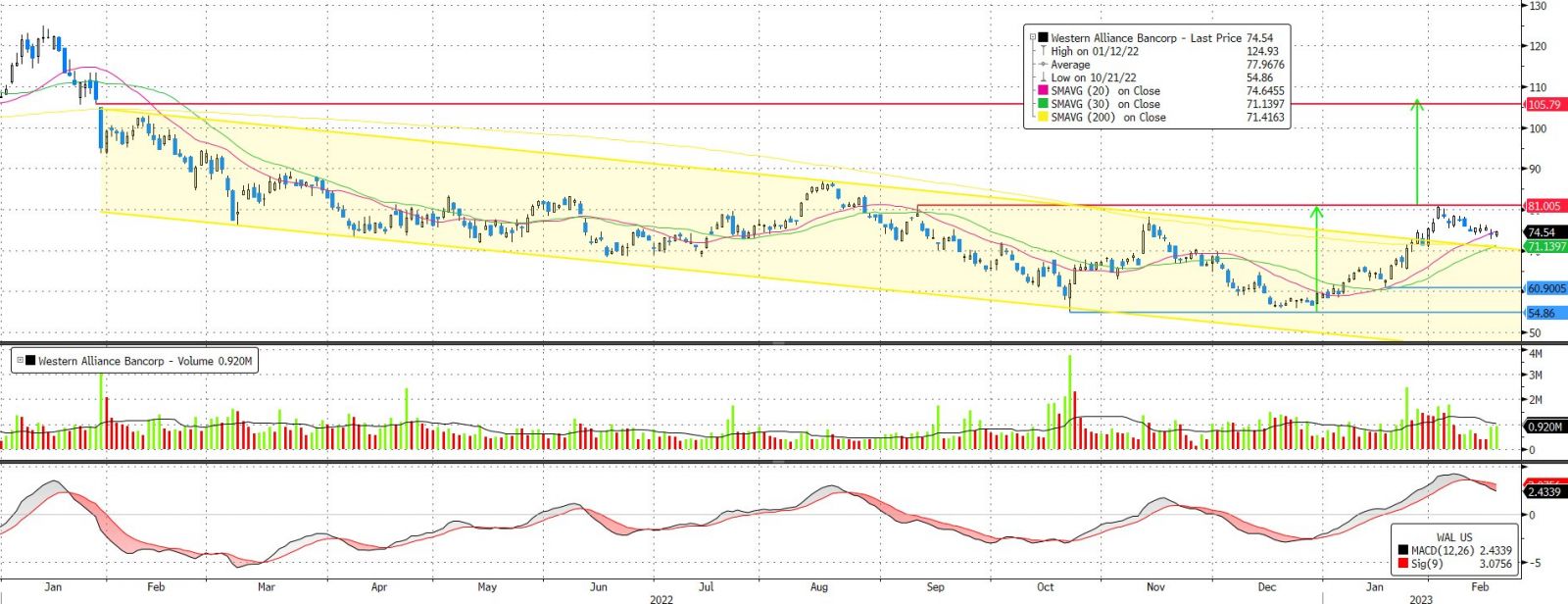Click the black Volume series swatch

click(x=30, y=361)
